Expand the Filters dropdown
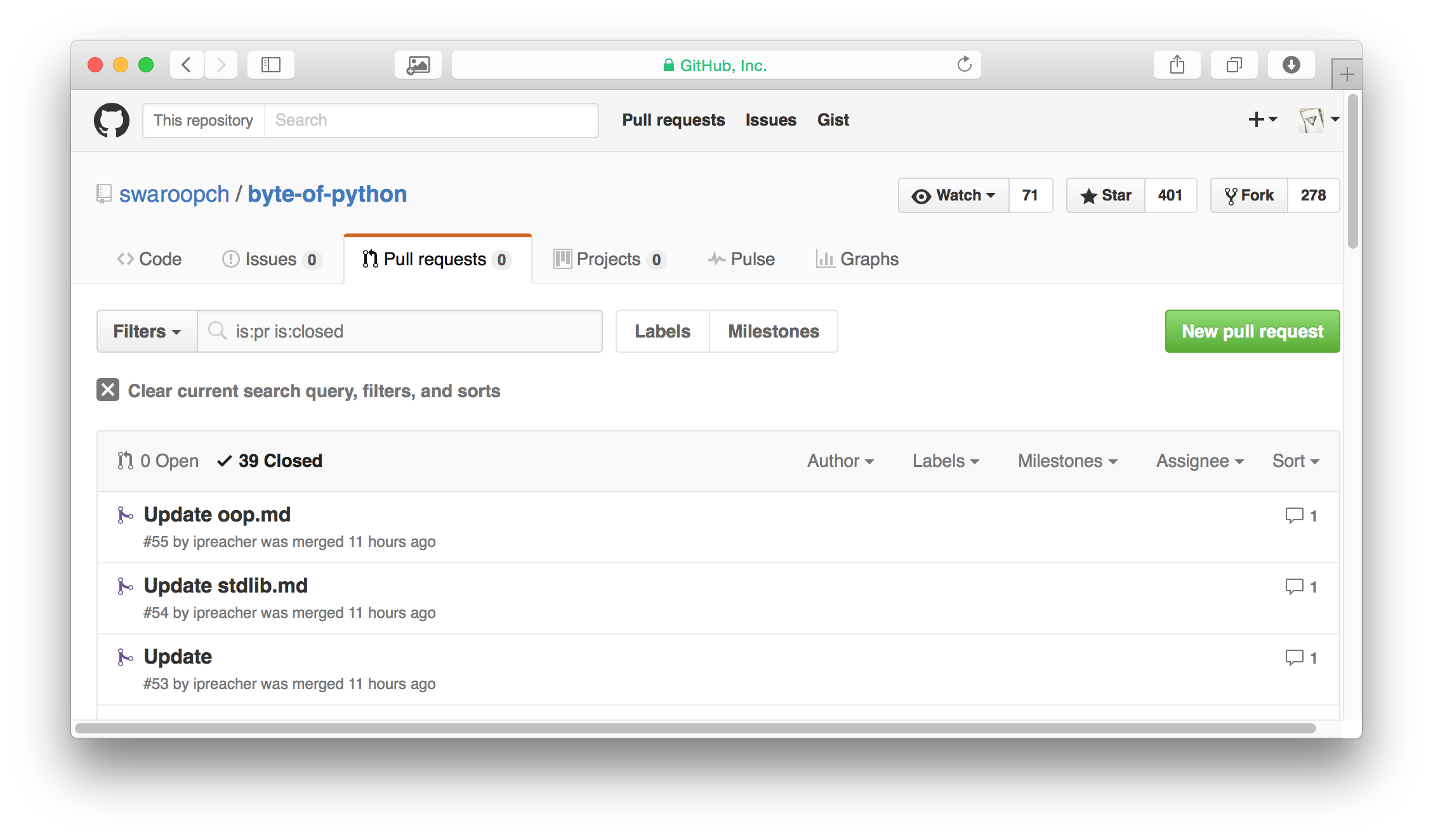 click(147, 331)
